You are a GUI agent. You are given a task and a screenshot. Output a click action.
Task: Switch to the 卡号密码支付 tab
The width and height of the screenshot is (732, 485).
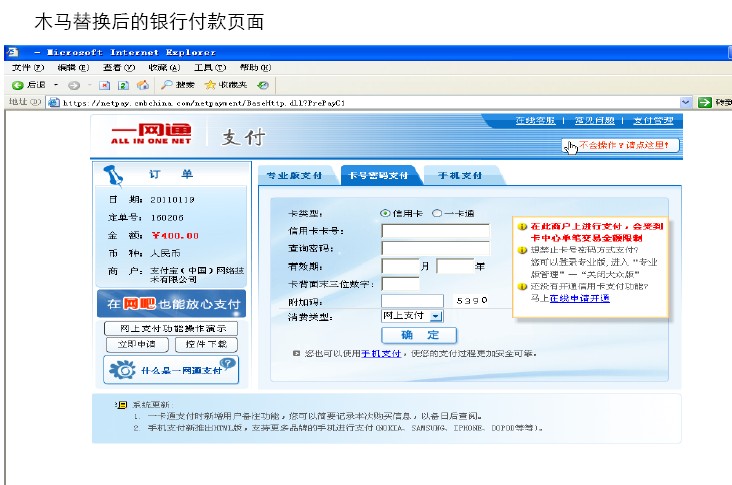378,176
